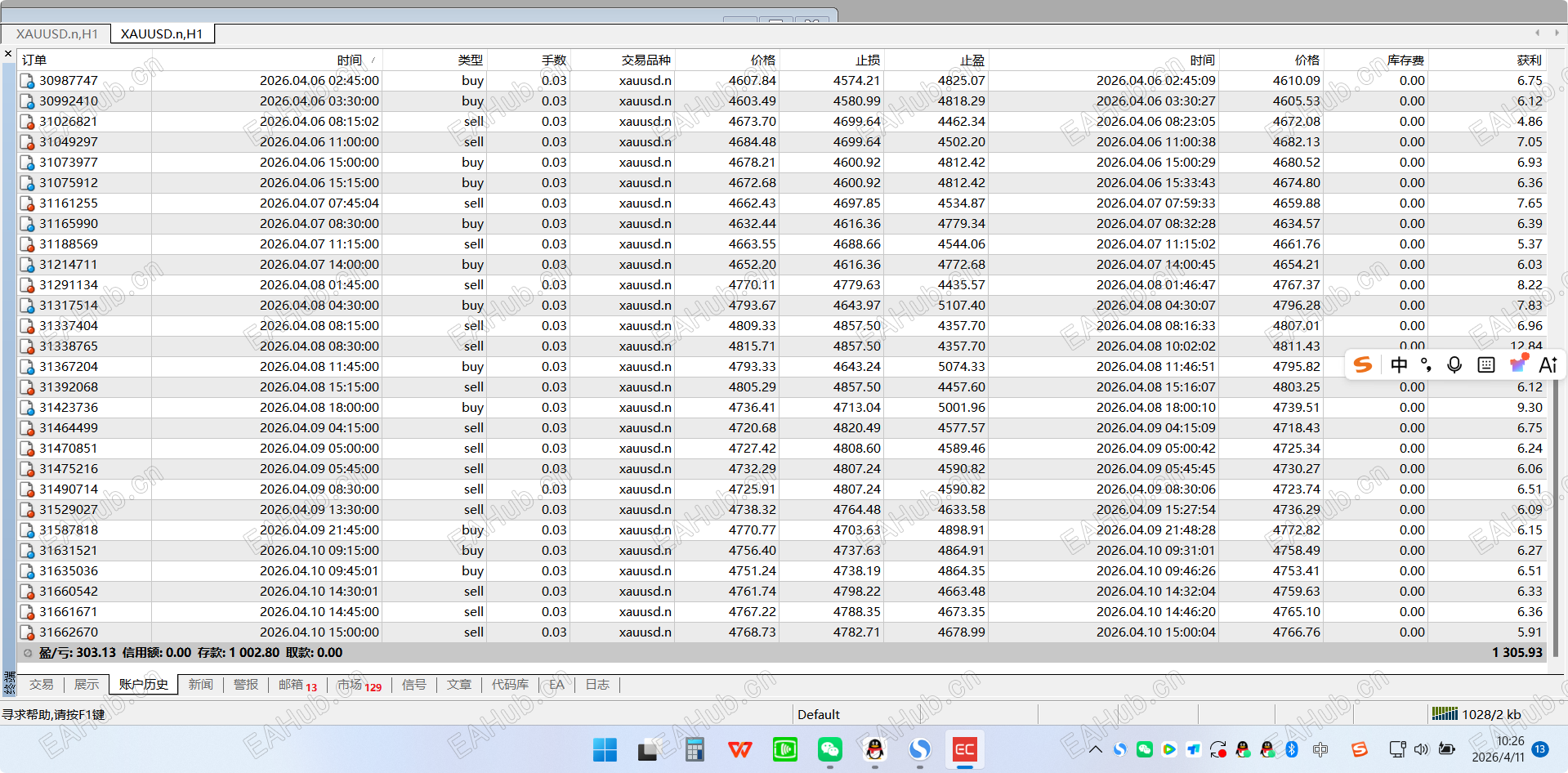Open the 13 notifications badge
Viewport: 1568px width, 773px height.
click(1540, 749)
